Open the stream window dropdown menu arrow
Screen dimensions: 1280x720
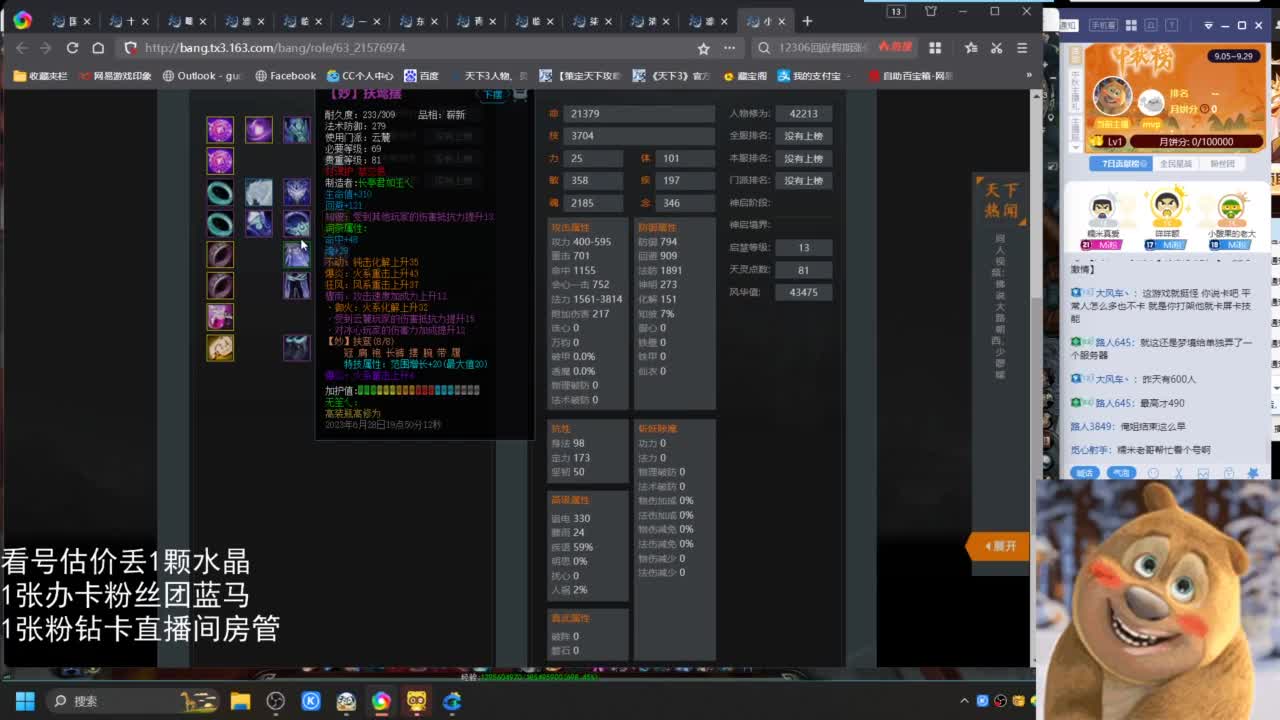[x=1208, y=25]
